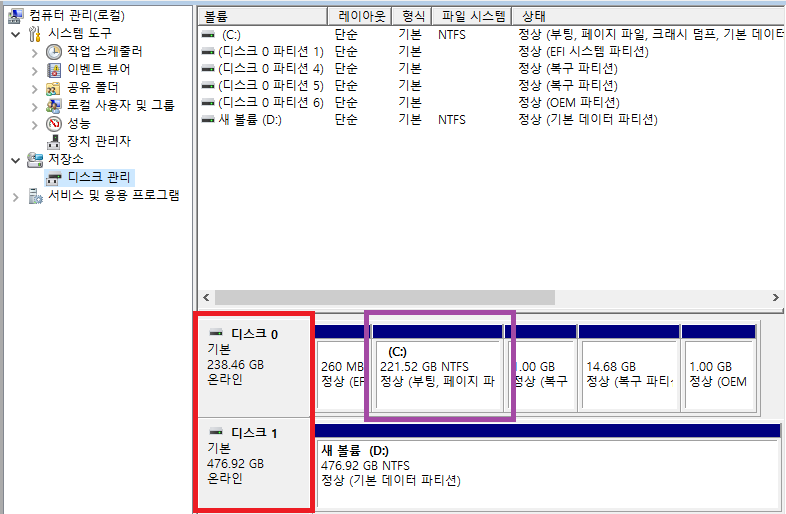The image size is (786, 514).
Task: Sort by the 레이아웃 column header
Action: pos(360,17)
